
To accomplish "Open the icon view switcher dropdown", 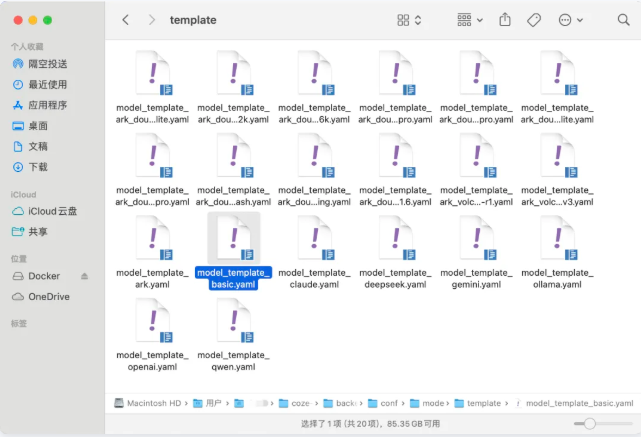I will pyautogui.click(x=409, y=20).
